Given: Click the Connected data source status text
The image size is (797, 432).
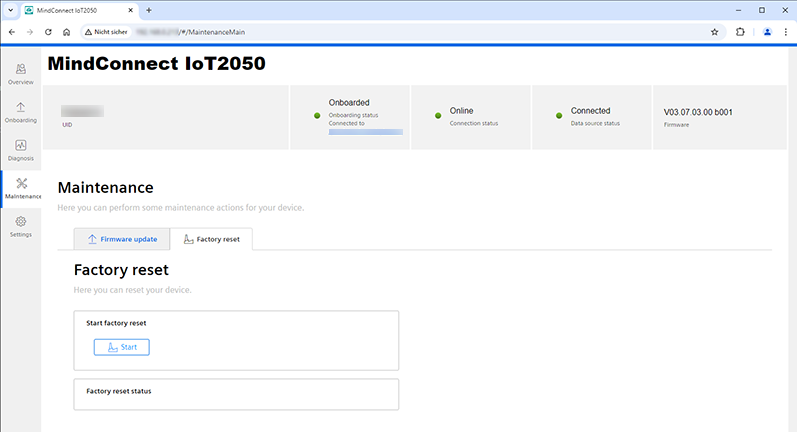Looking at the screenshot, I should (590, 111).
